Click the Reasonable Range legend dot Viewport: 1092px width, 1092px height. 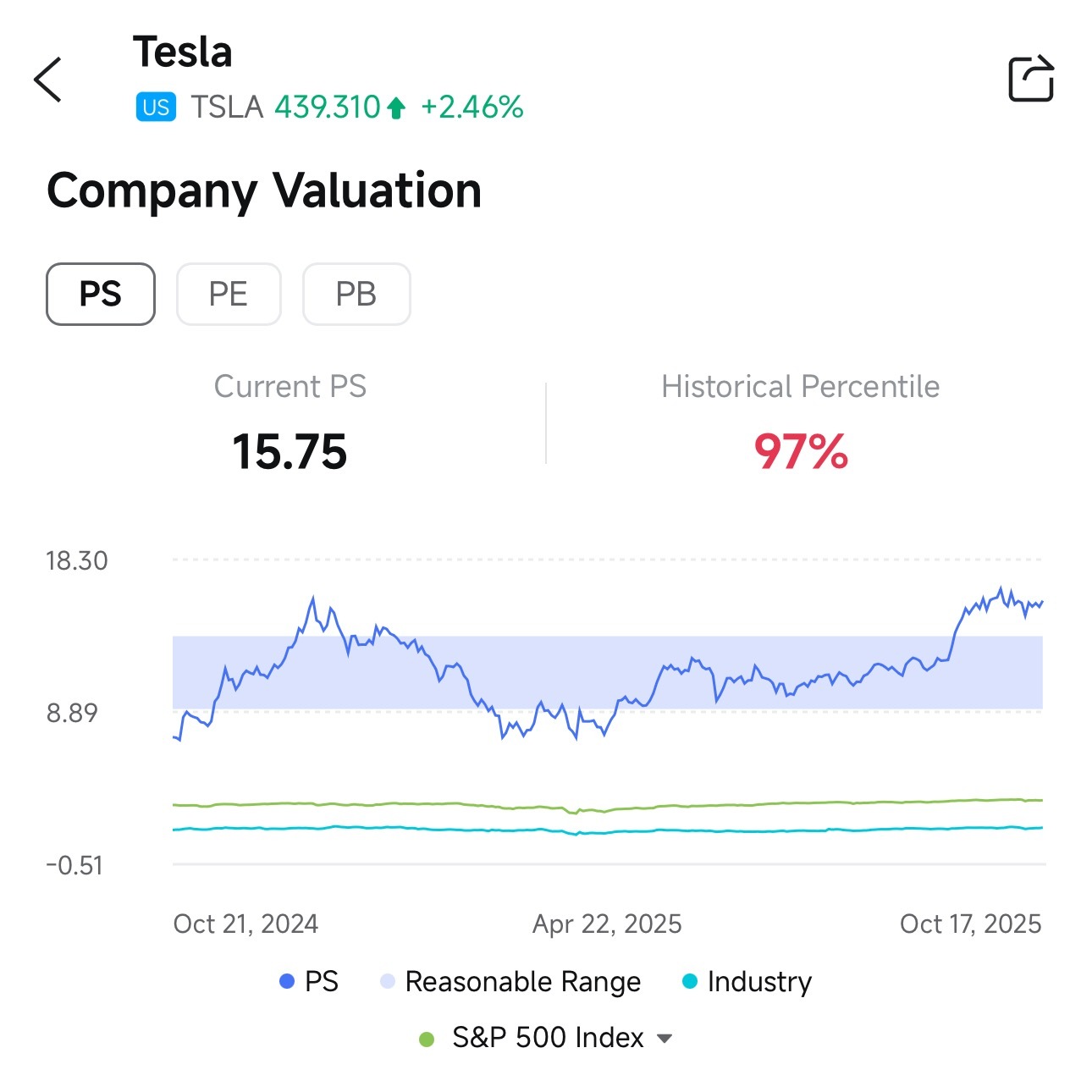tap(388, 981)
